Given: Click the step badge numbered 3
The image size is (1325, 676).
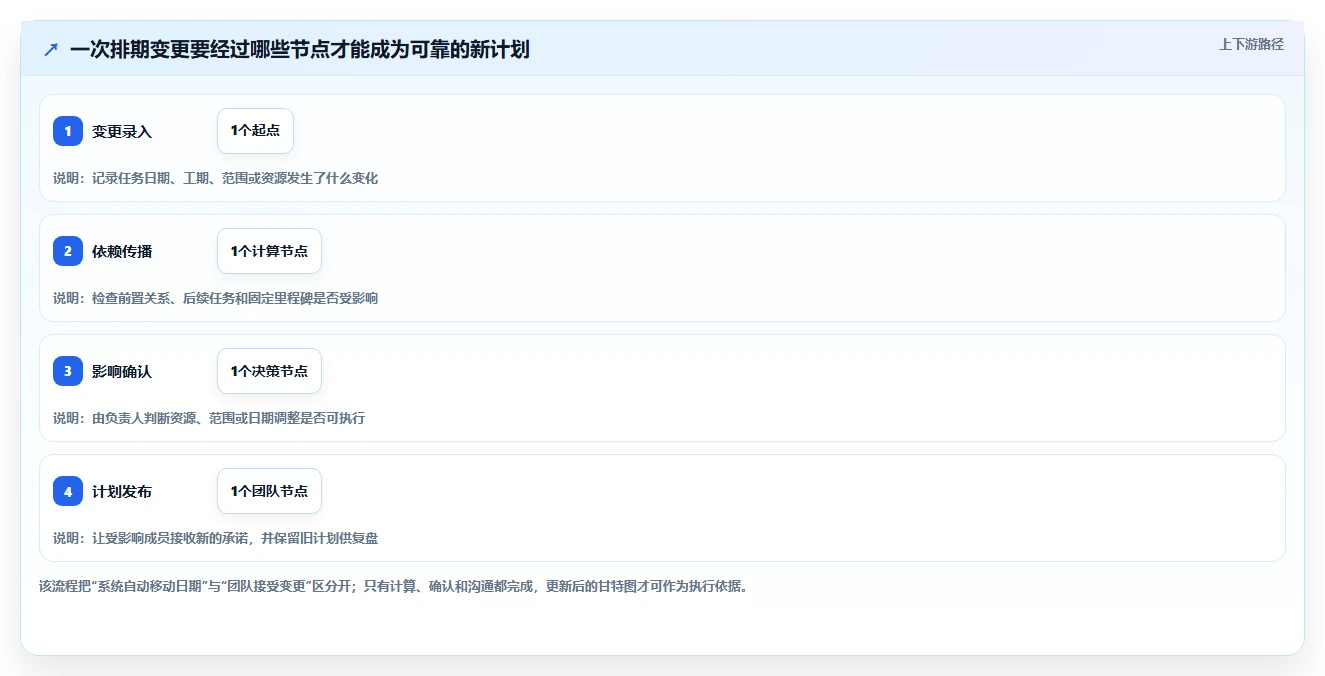Looking at the screenshot, I should point(68,371).
